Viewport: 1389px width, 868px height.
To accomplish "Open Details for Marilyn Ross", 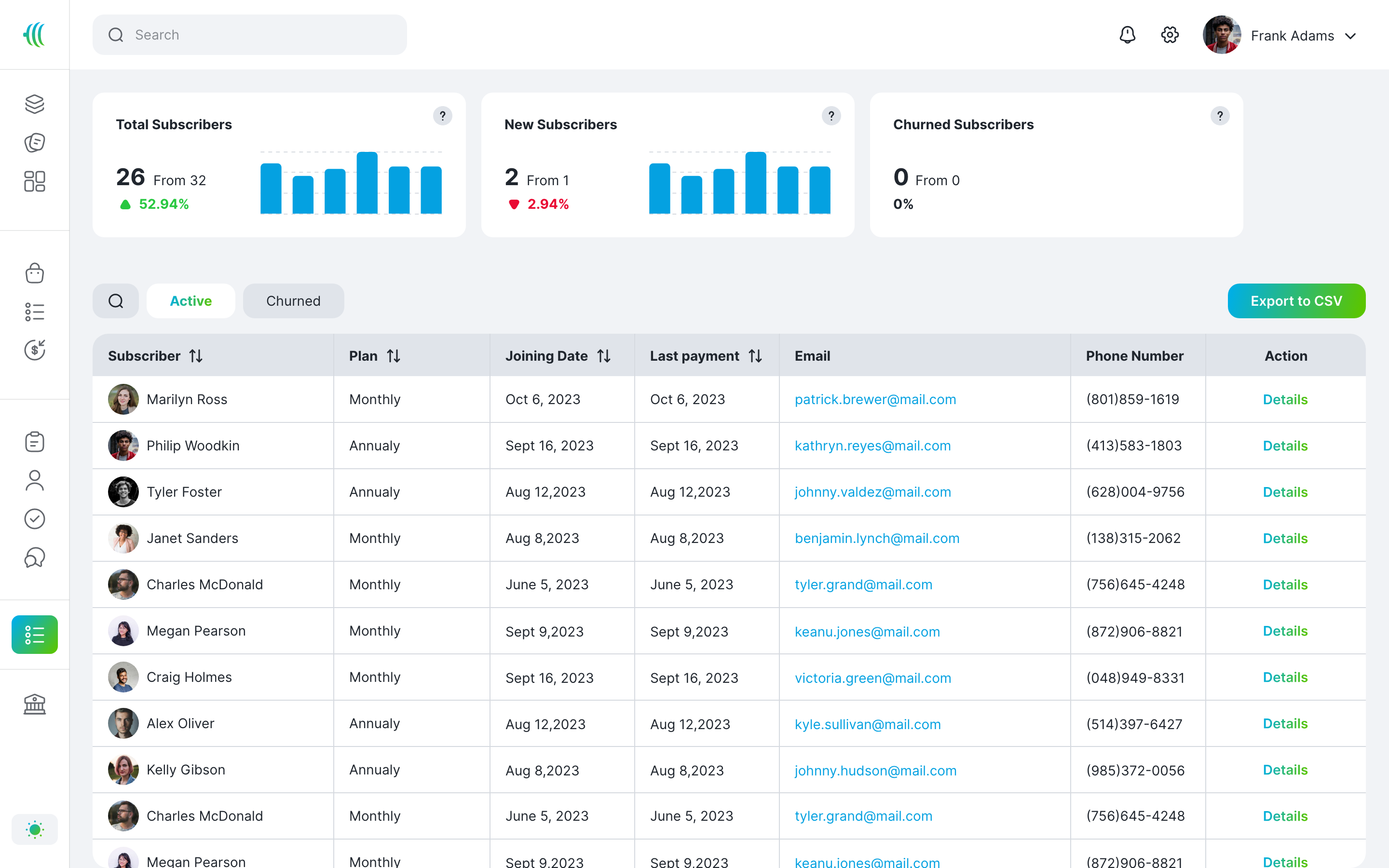I will tap(1285, 399).
